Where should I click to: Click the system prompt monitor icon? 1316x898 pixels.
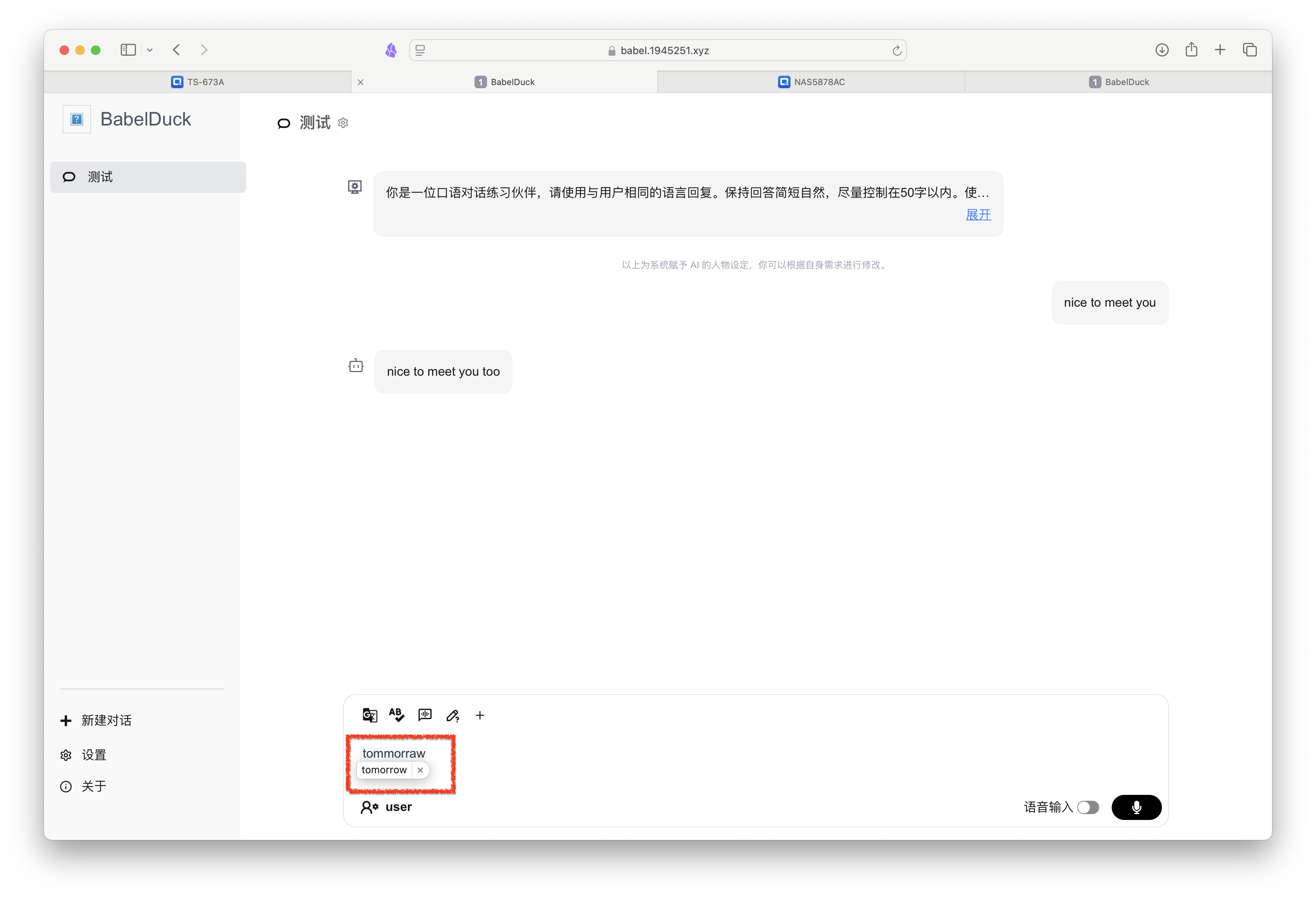354,187
